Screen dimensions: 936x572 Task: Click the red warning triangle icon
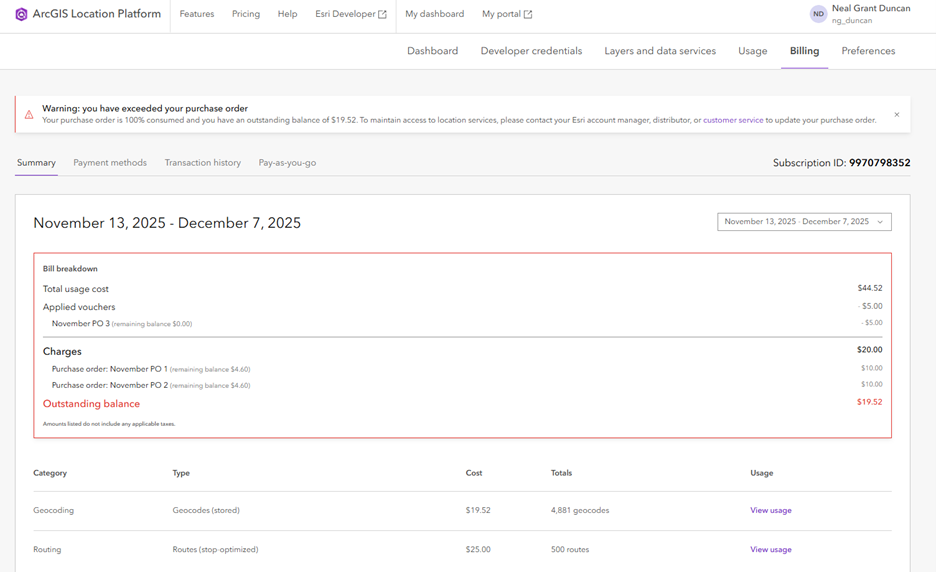click(29, 115)
